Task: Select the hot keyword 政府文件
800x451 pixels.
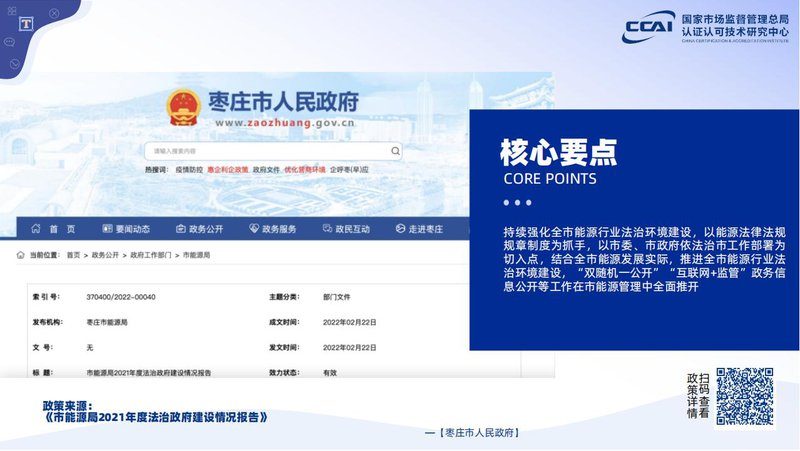Action: 266,169
